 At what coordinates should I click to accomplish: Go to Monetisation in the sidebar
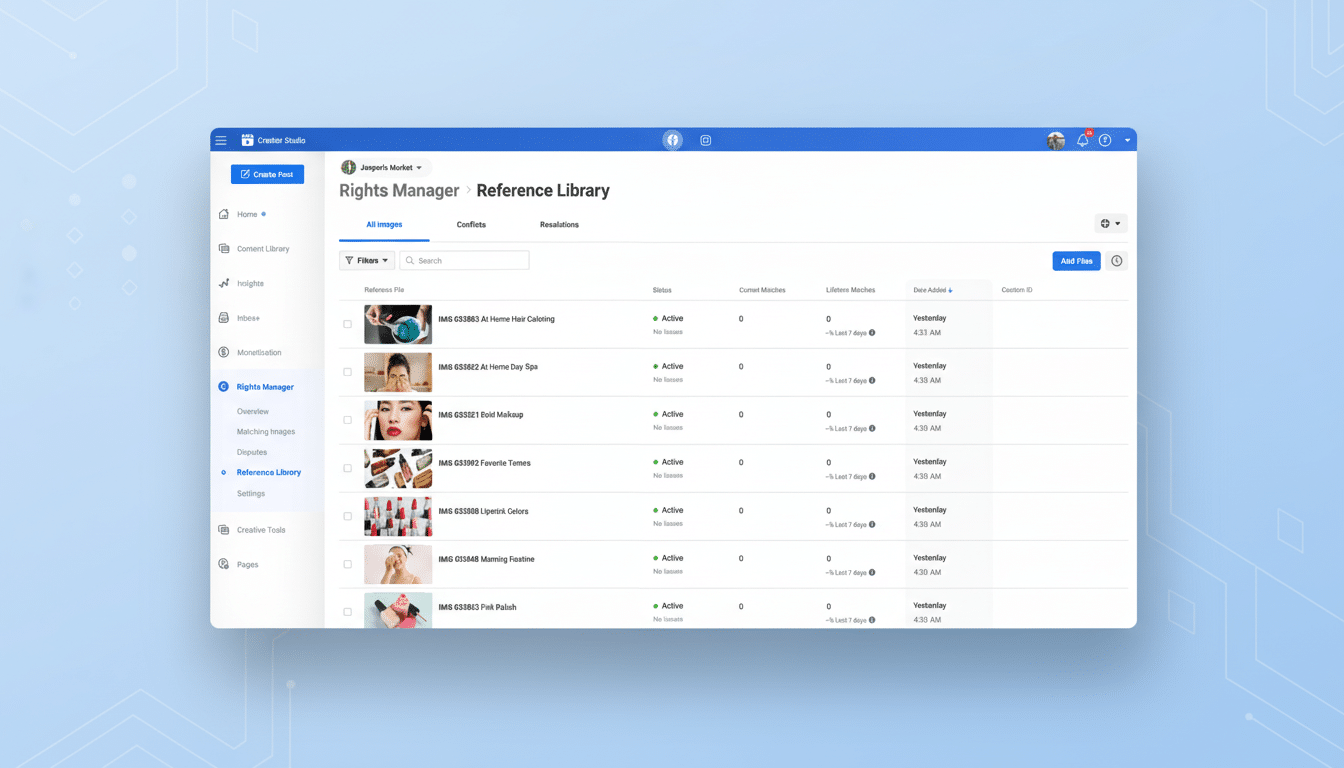259,352
